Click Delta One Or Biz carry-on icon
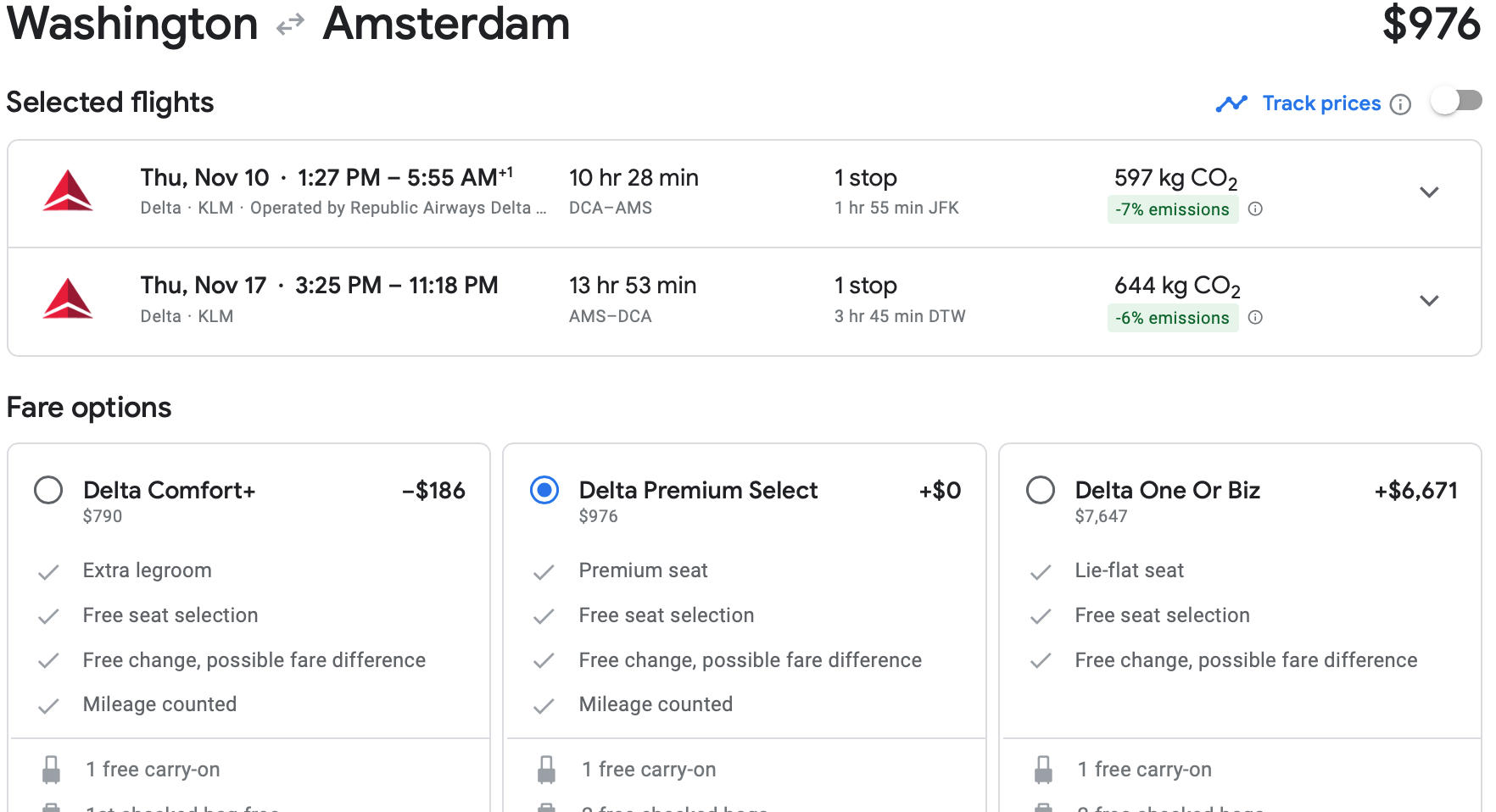Image resolution: width=1496 pixels, height=812 pixels. pyautogui.click(x=1043, y=770)
